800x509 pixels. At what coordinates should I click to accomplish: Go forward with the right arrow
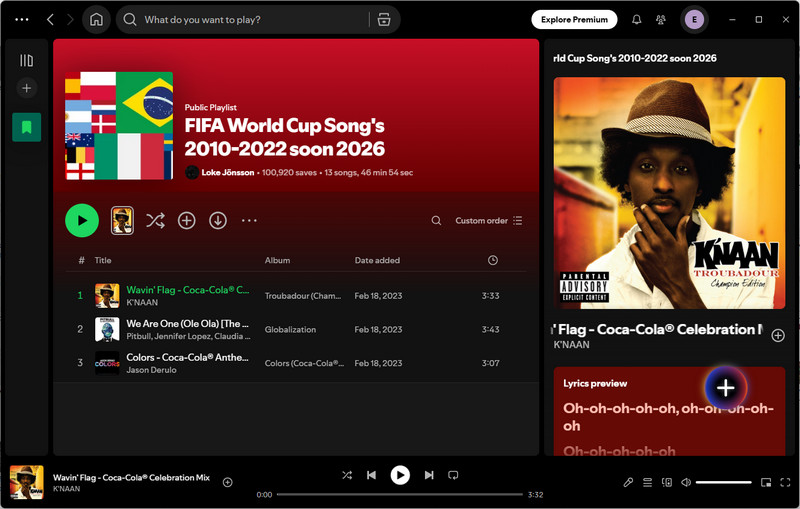(70, 19)
